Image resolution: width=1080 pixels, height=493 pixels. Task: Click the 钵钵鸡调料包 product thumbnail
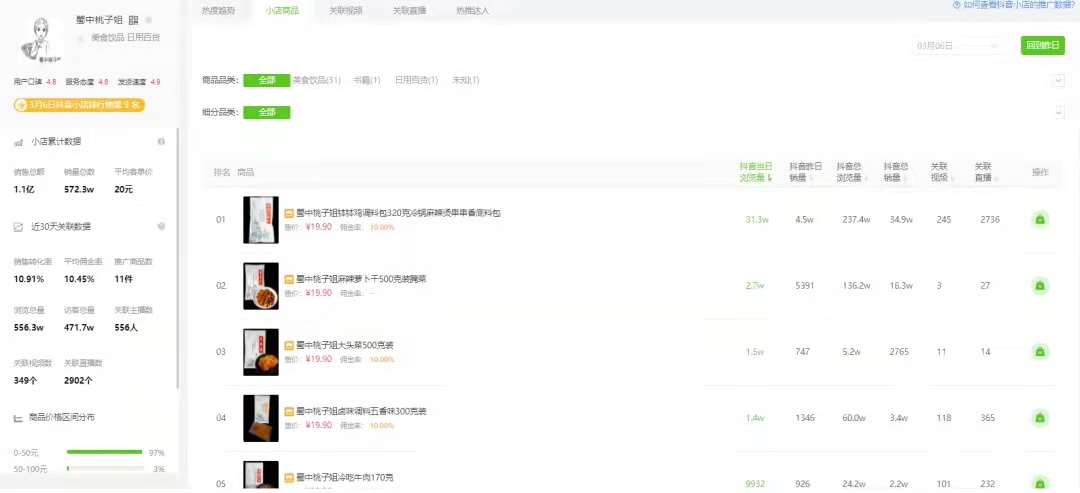260,220
